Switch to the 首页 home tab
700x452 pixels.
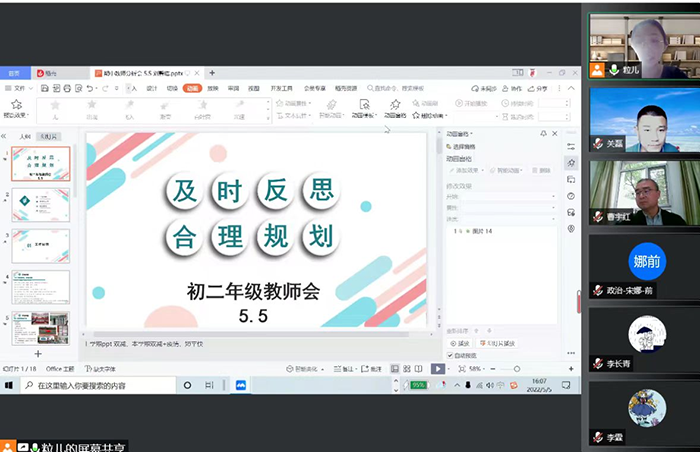[x=15, y=73]
